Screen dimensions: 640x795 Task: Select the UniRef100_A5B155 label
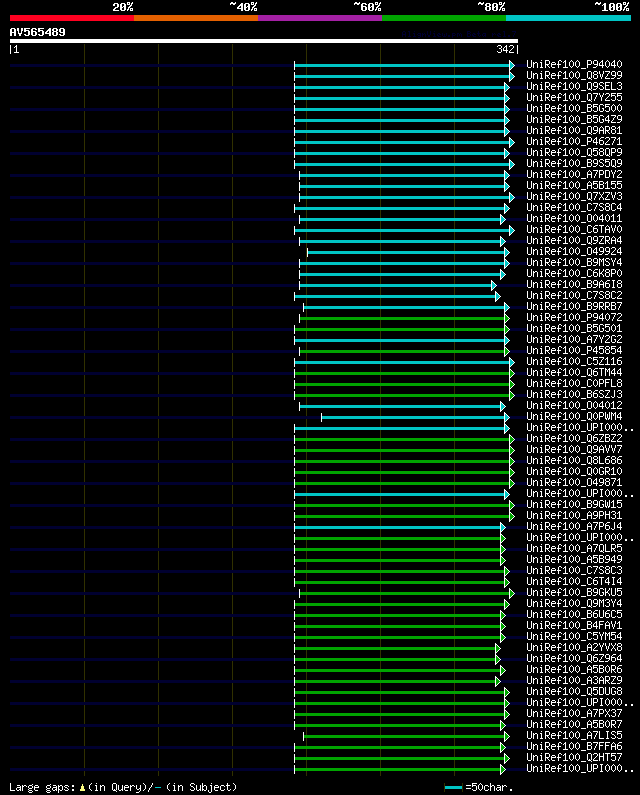pos(574,186)
